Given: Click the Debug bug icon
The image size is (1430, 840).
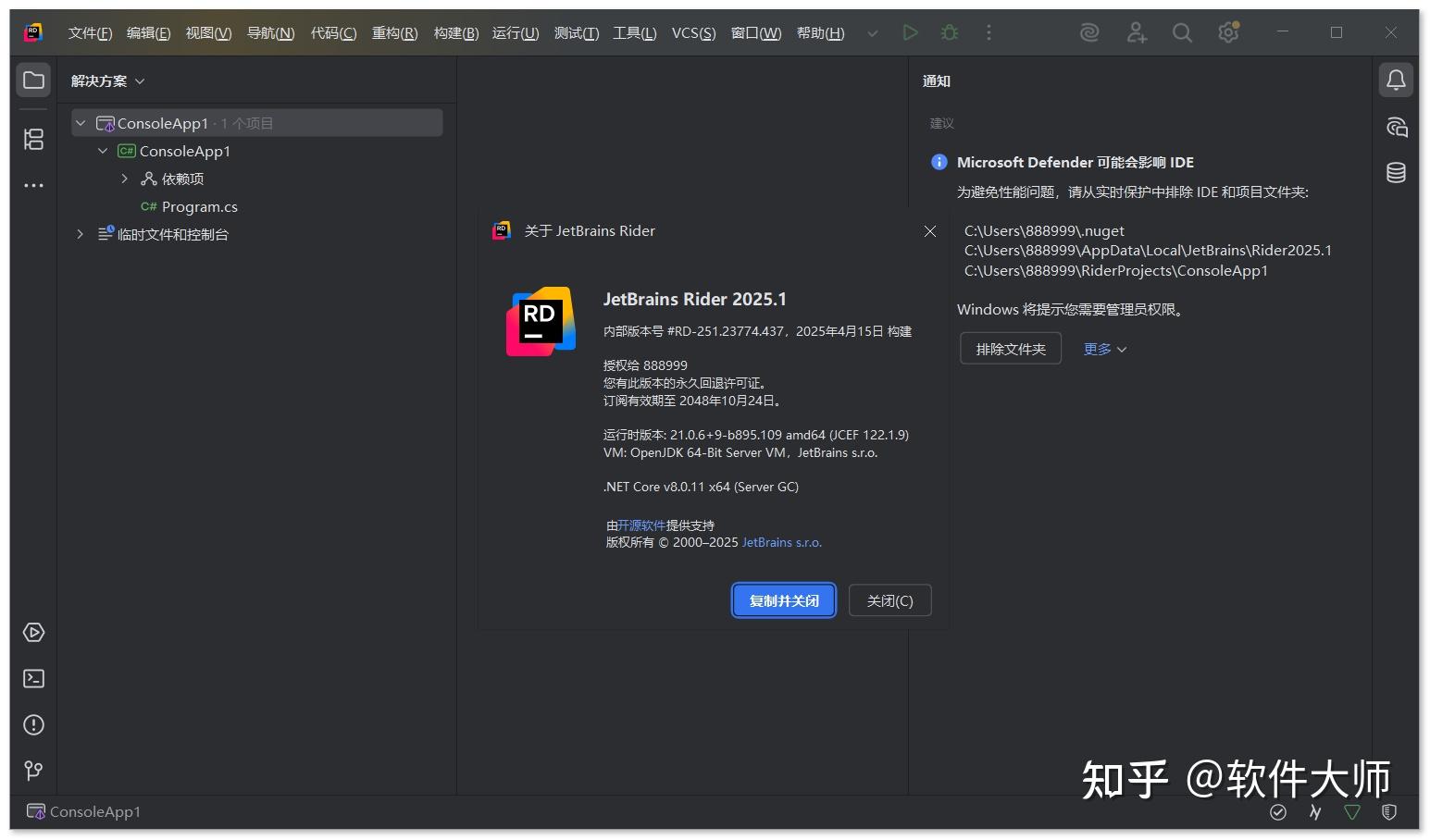Looking at the screenshot, I should (949, 32).
